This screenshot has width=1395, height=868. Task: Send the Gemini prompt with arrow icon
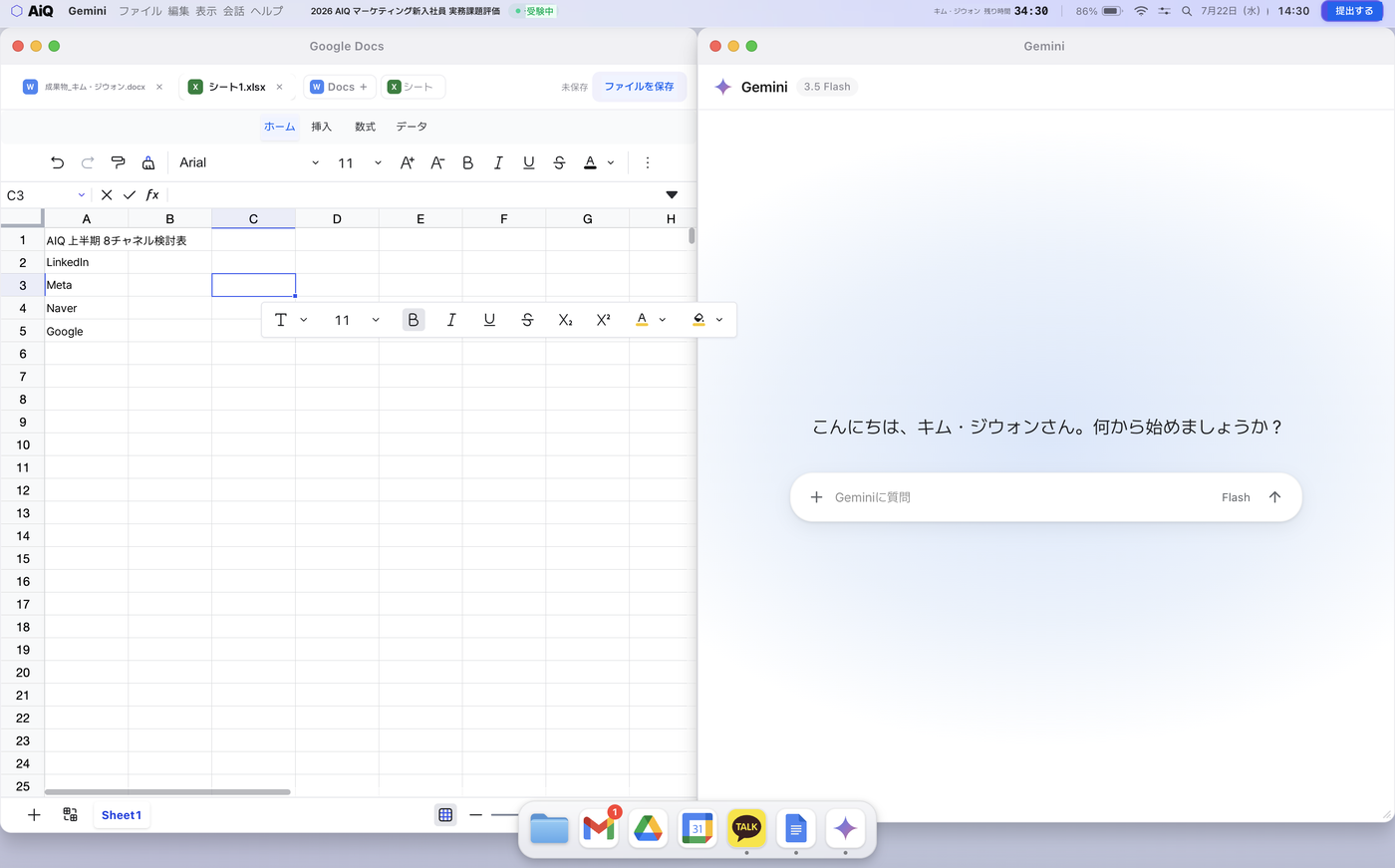pos(1274,497)
